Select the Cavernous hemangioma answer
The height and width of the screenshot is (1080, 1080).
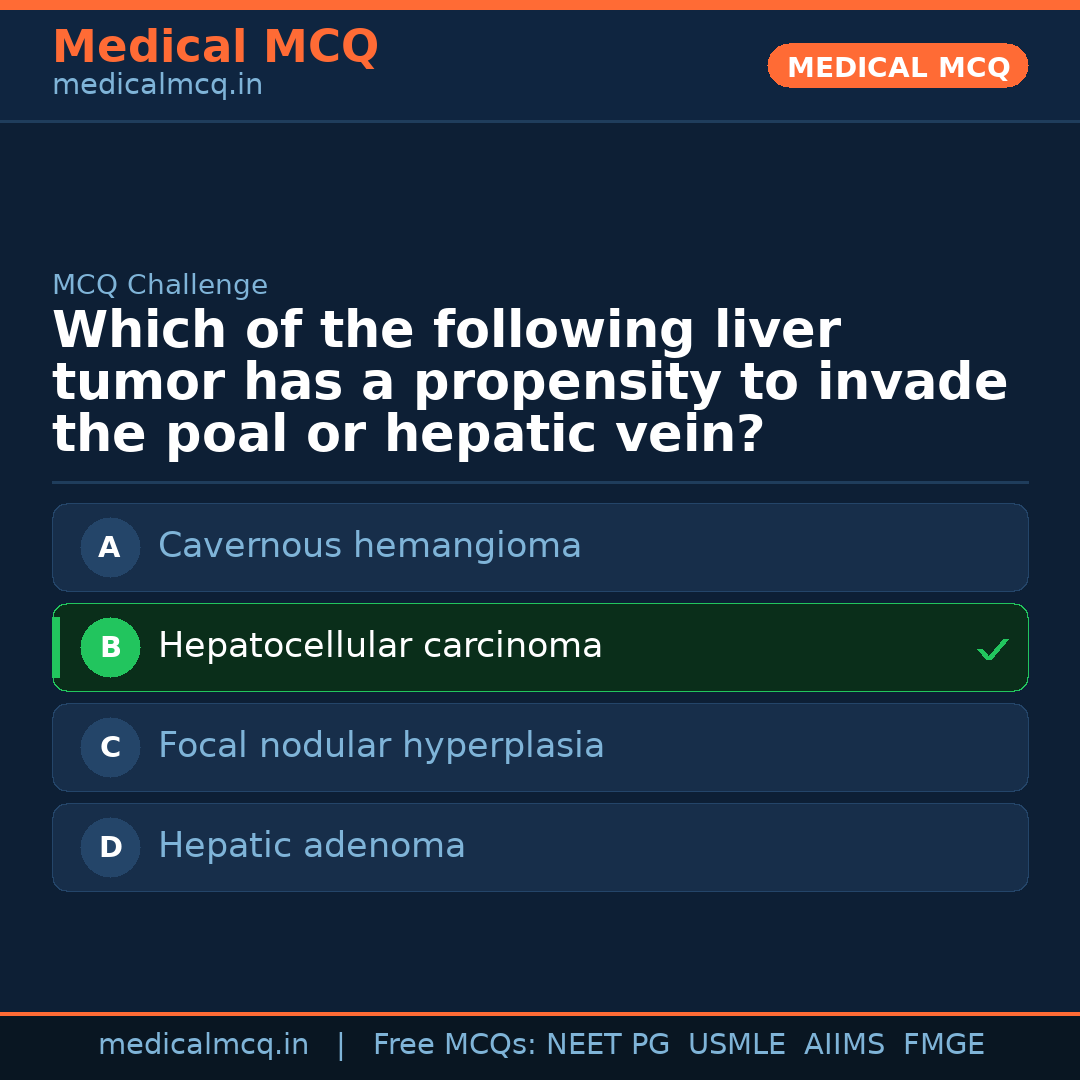[x=369, y=546]
